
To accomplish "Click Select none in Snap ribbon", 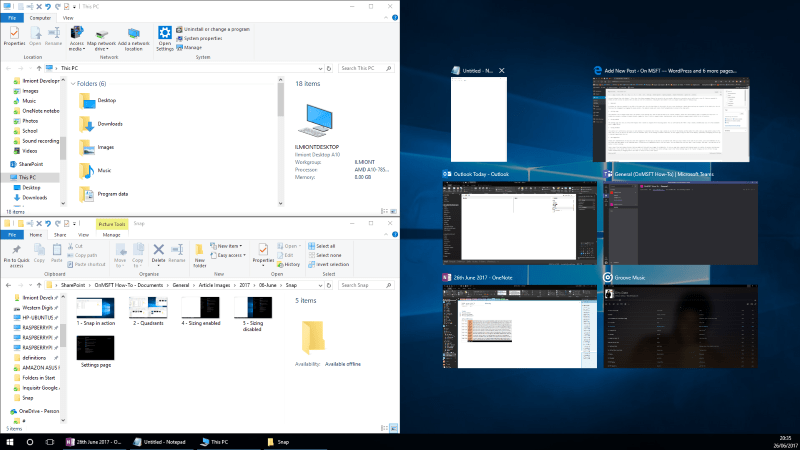I will 324,255.
